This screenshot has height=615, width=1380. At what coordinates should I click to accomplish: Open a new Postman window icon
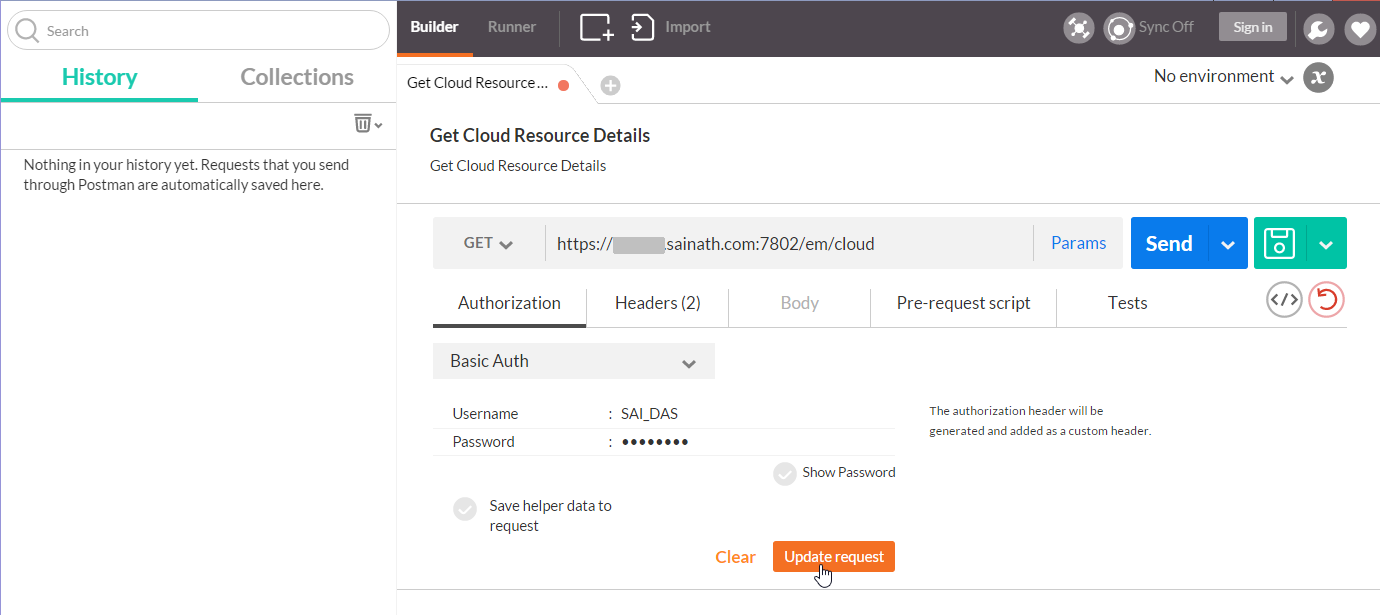pos(597,27)
